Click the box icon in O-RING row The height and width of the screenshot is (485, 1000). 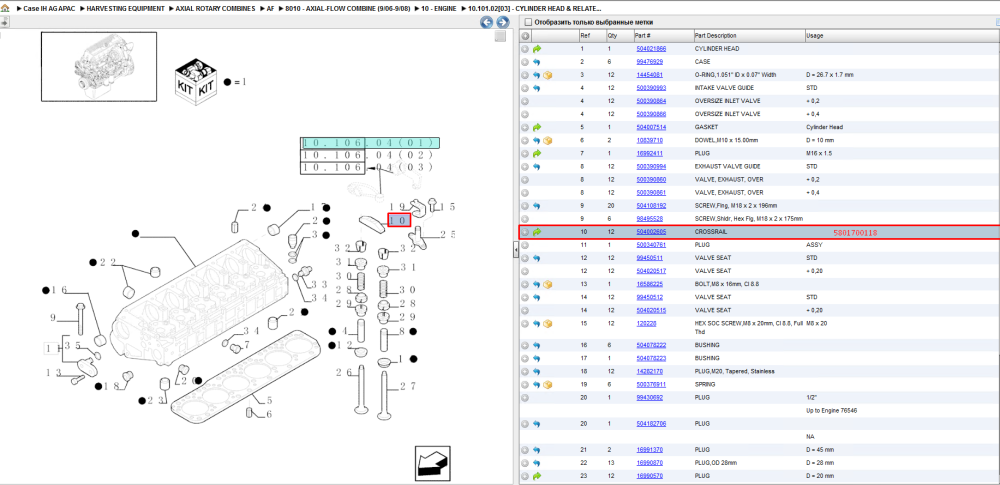pos(547,75)
